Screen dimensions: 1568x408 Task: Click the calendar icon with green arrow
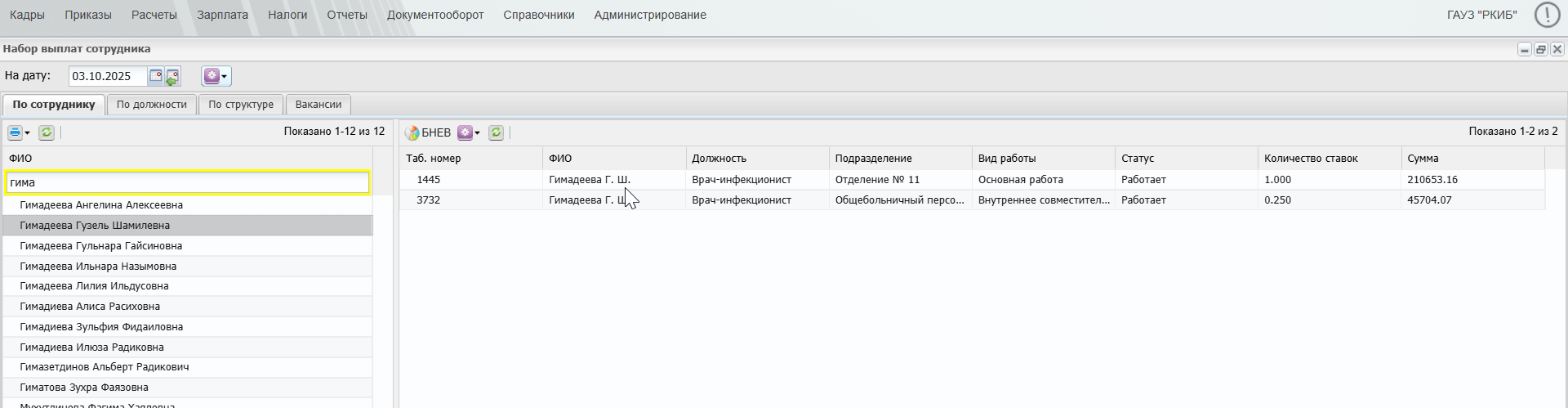[172, 77]
